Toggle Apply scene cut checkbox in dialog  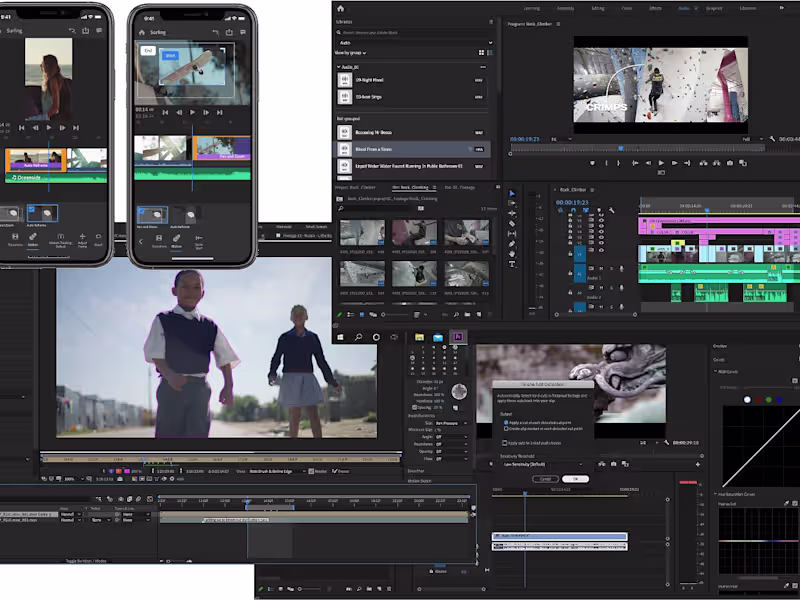pos(506,422)
